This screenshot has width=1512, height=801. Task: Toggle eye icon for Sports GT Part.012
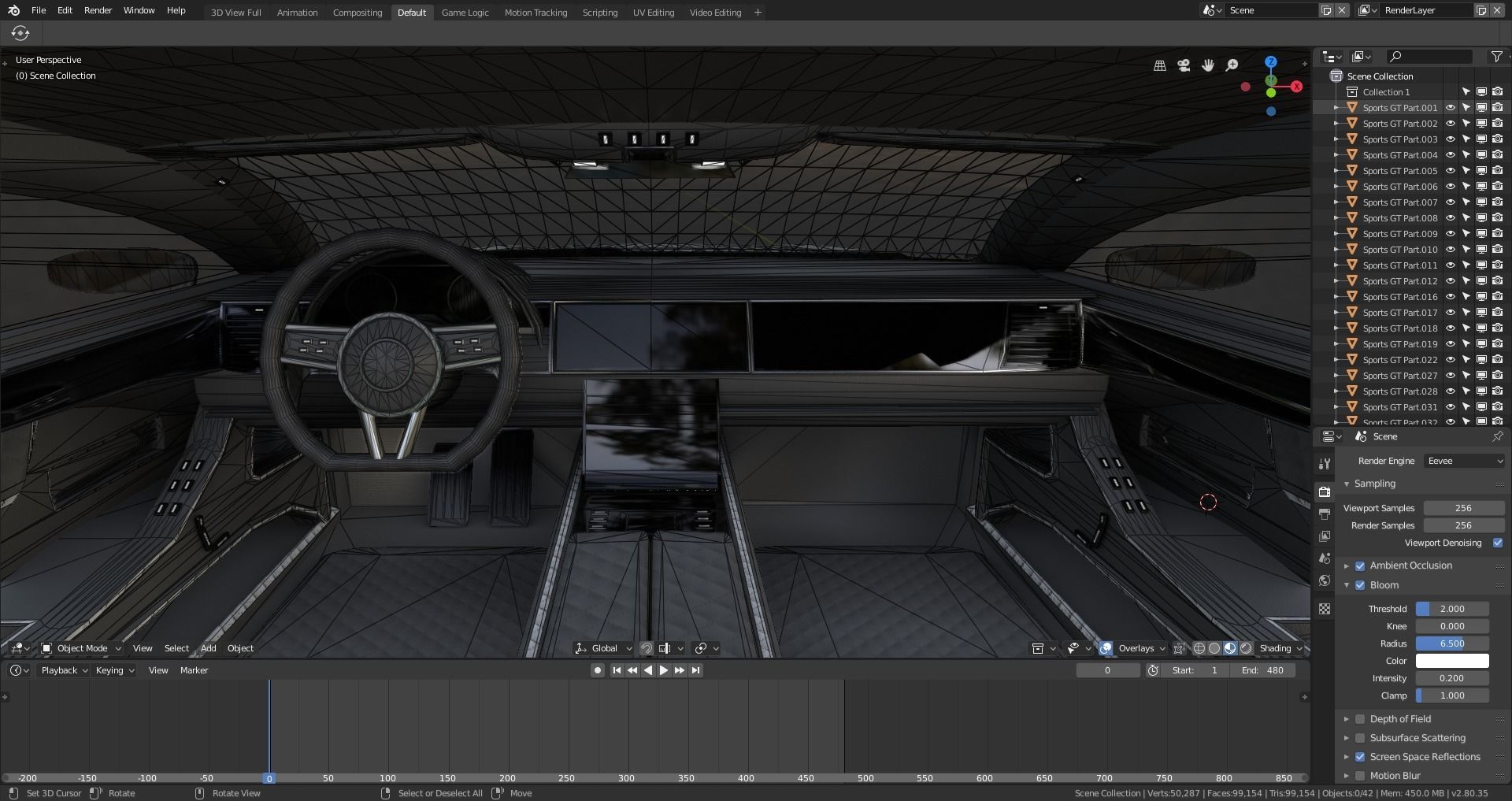point(1450,281)
